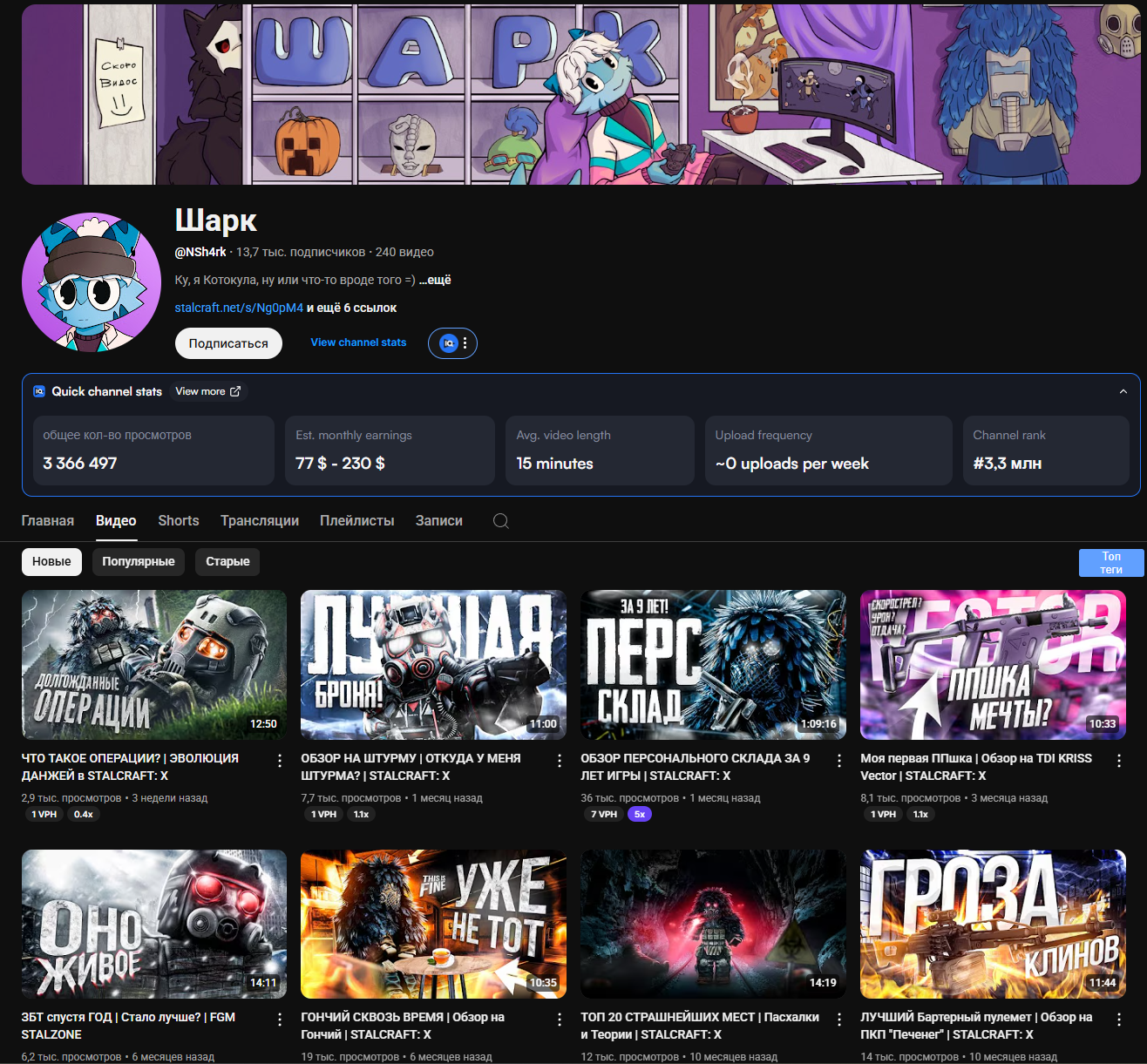Open title ГОНЧИЙ СКВОЗЬ ВРЕМЯ
The image size is (1147, 1064).
403,1026
